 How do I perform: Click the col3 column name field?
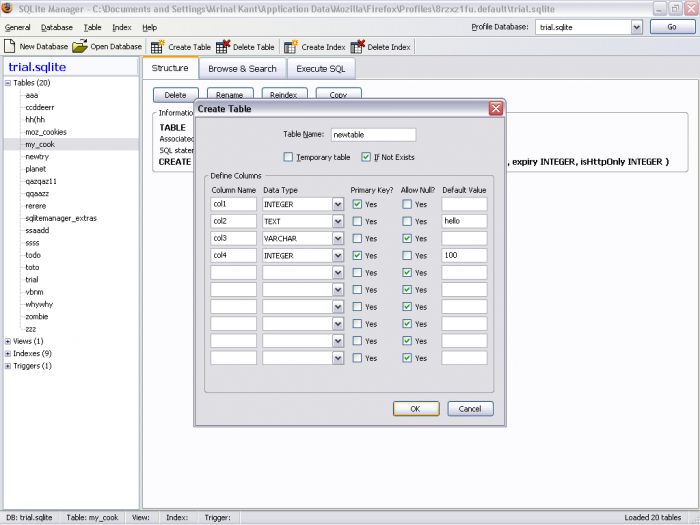(233, 238)
